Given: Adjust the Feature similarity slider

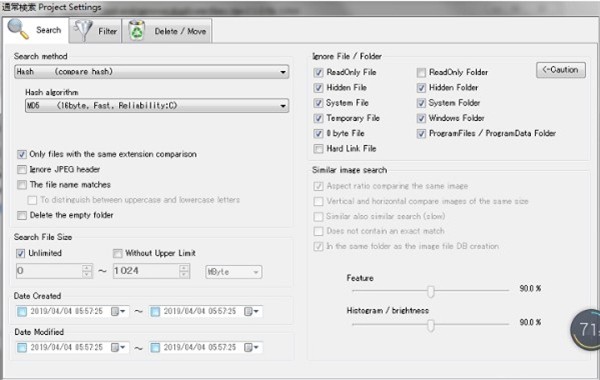Looking at the screenshot, I should point(430,291).
